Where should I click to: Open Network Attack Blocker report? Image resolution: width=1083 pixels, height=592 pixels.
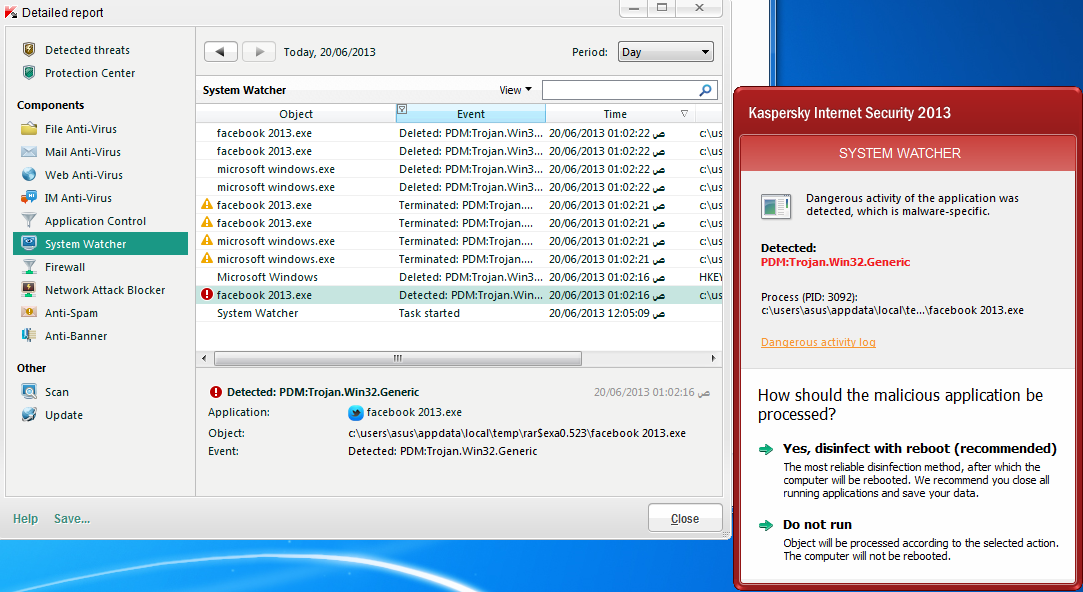(x=105, y=289)
